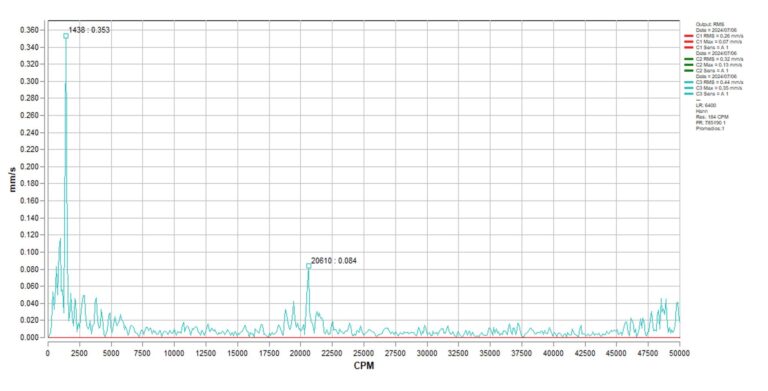768x391 pixels.
Task: Click the C3 Sens = A 1 legend entry
Action: point(712,94)
